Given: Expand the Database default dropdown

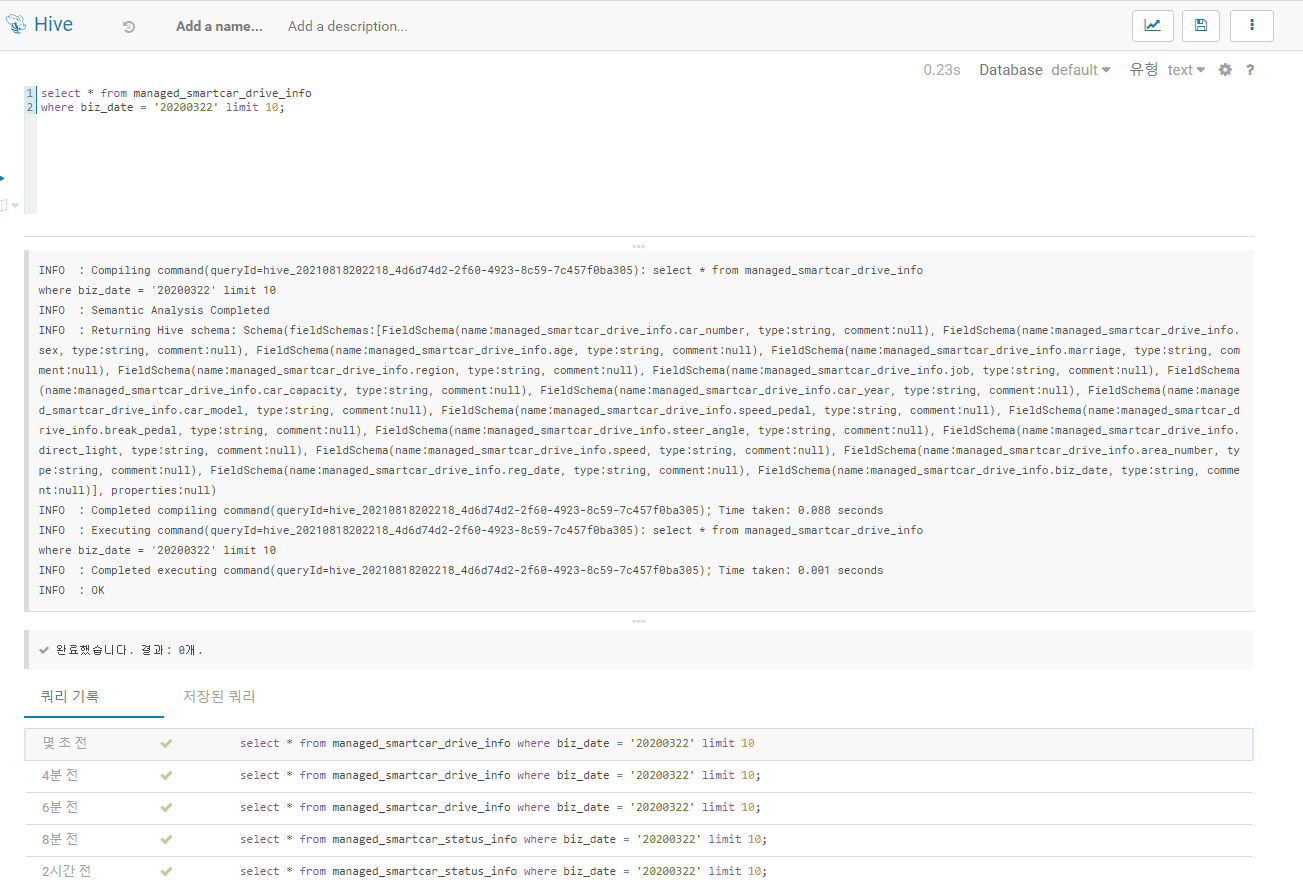Looking at the screenshot, I should [1080, 70].
